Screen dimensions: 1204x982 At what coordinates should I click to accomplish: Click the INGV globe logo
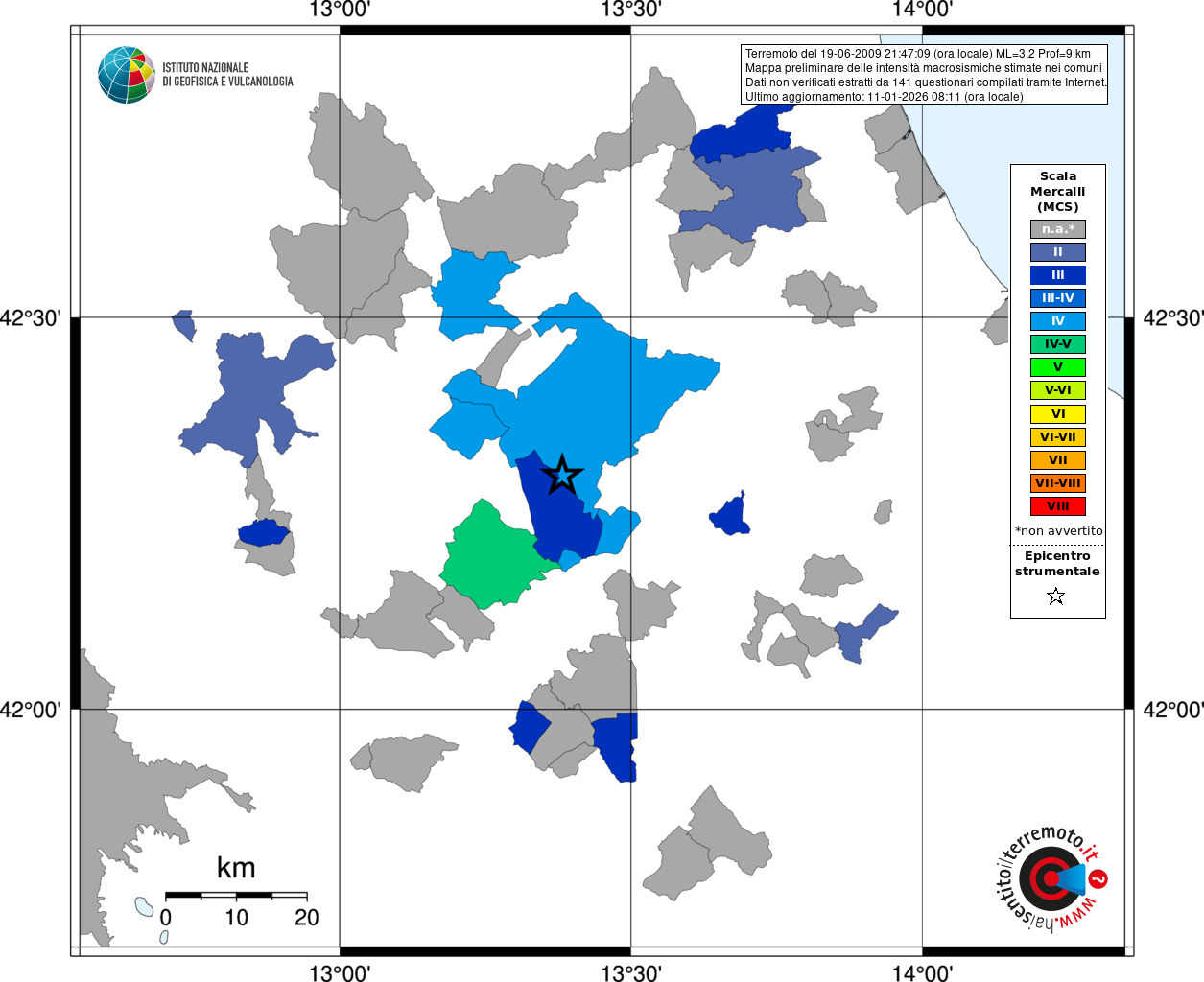point(127,75)
